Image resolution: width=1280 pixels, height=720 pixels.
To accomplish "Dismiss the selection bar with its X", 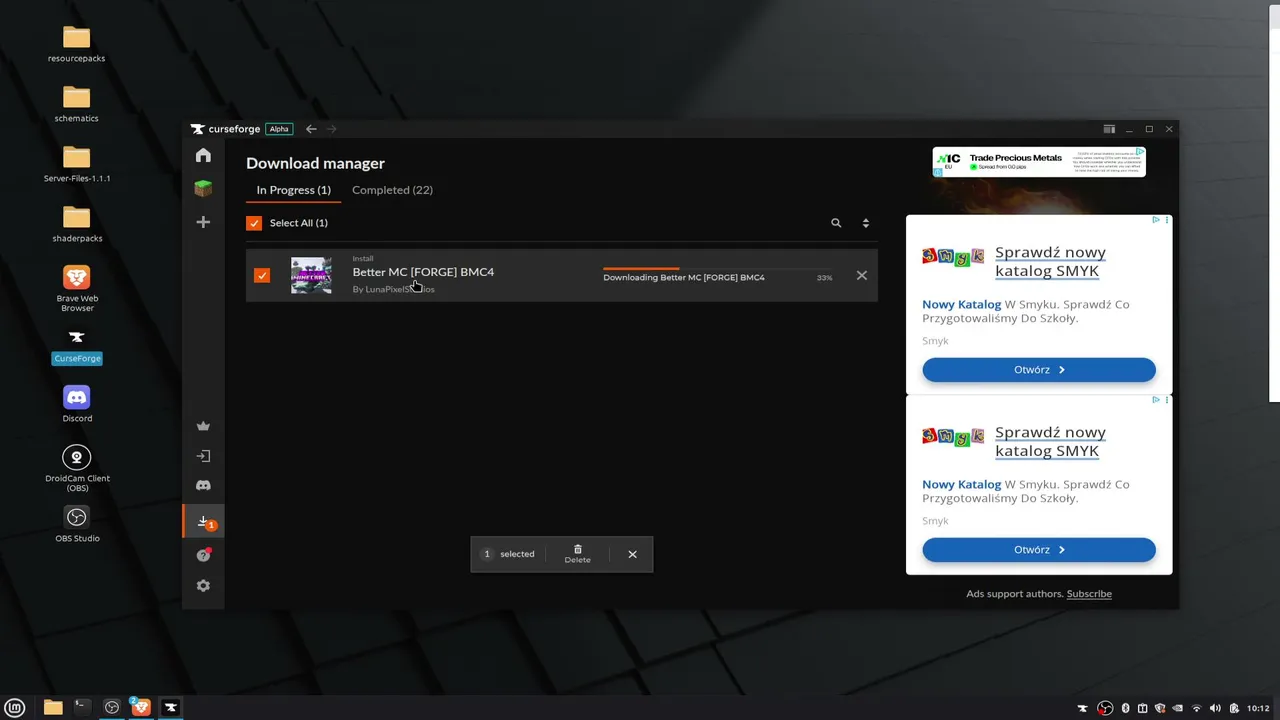I will pos(632,554).
